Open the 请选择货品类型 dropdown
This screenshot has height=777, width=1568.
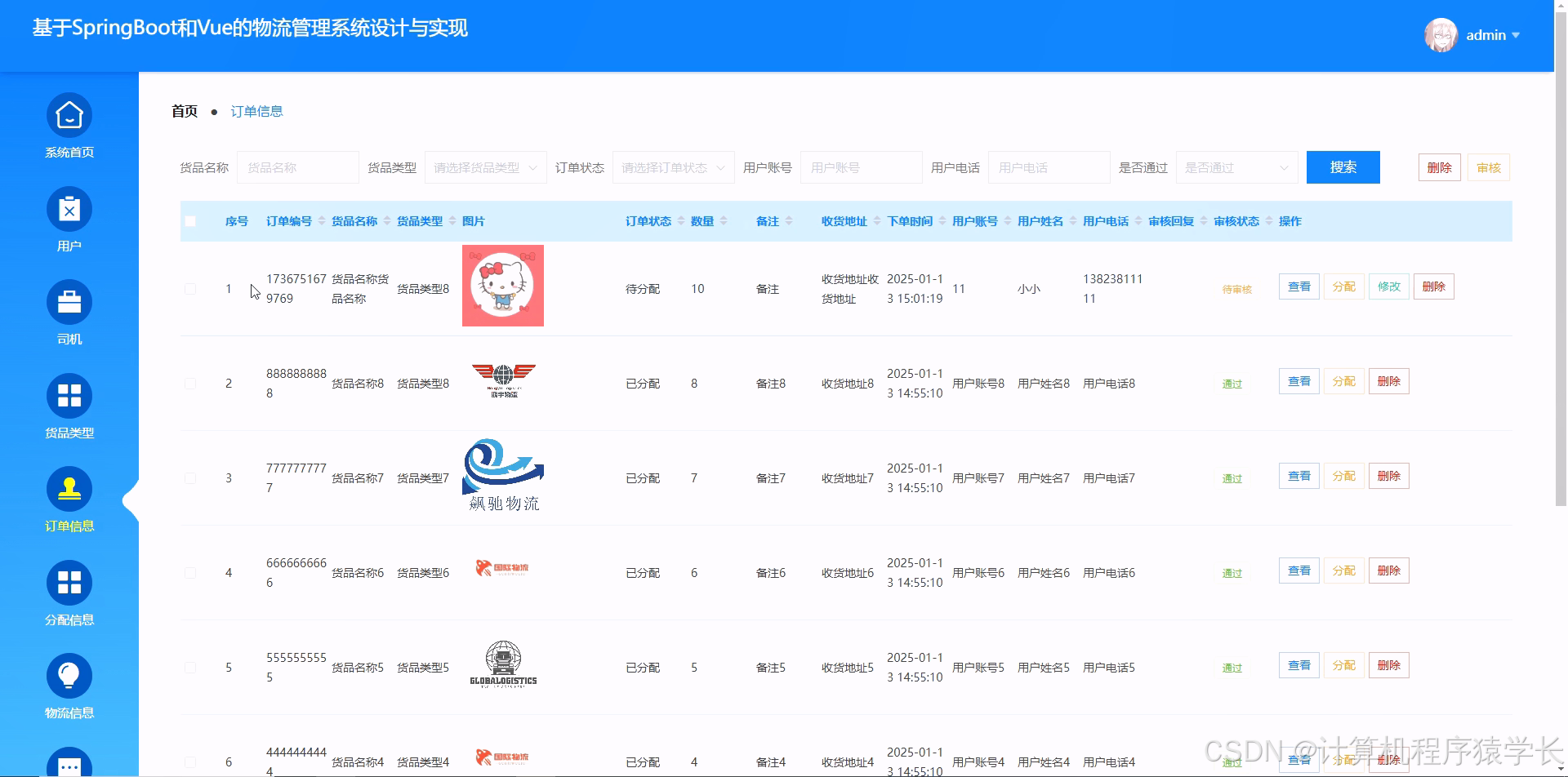(x=484, y=167)
